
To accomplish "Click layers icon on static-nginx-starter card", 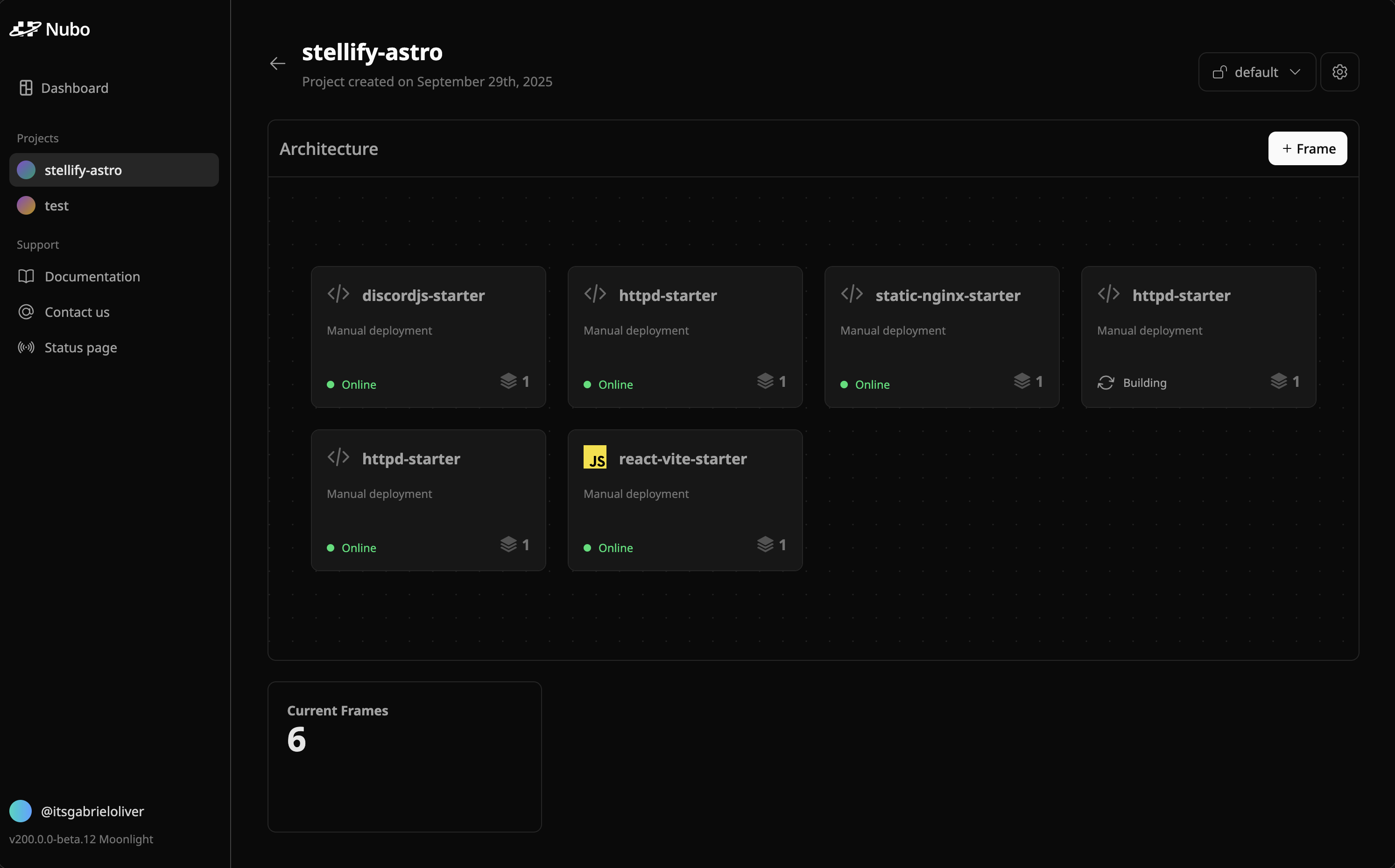I will click(x=1022, y=381).
